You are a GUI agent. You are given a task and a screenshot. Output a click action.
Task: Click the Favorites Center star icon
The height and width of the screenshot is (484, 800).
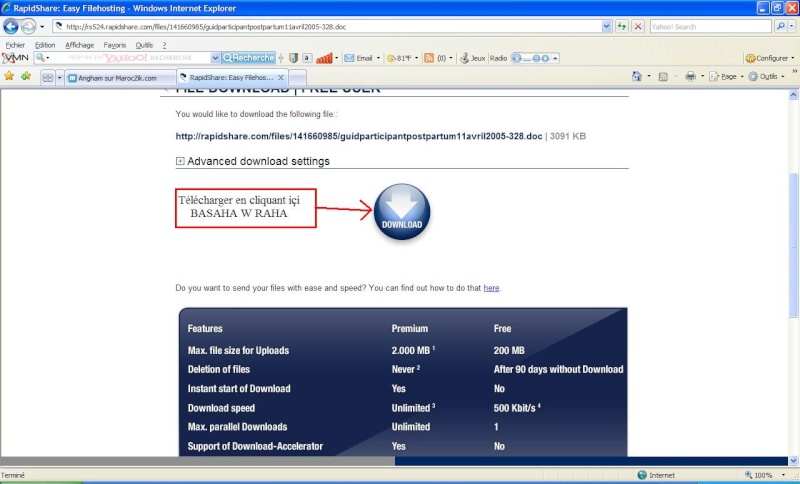click(x=9, y=76)
